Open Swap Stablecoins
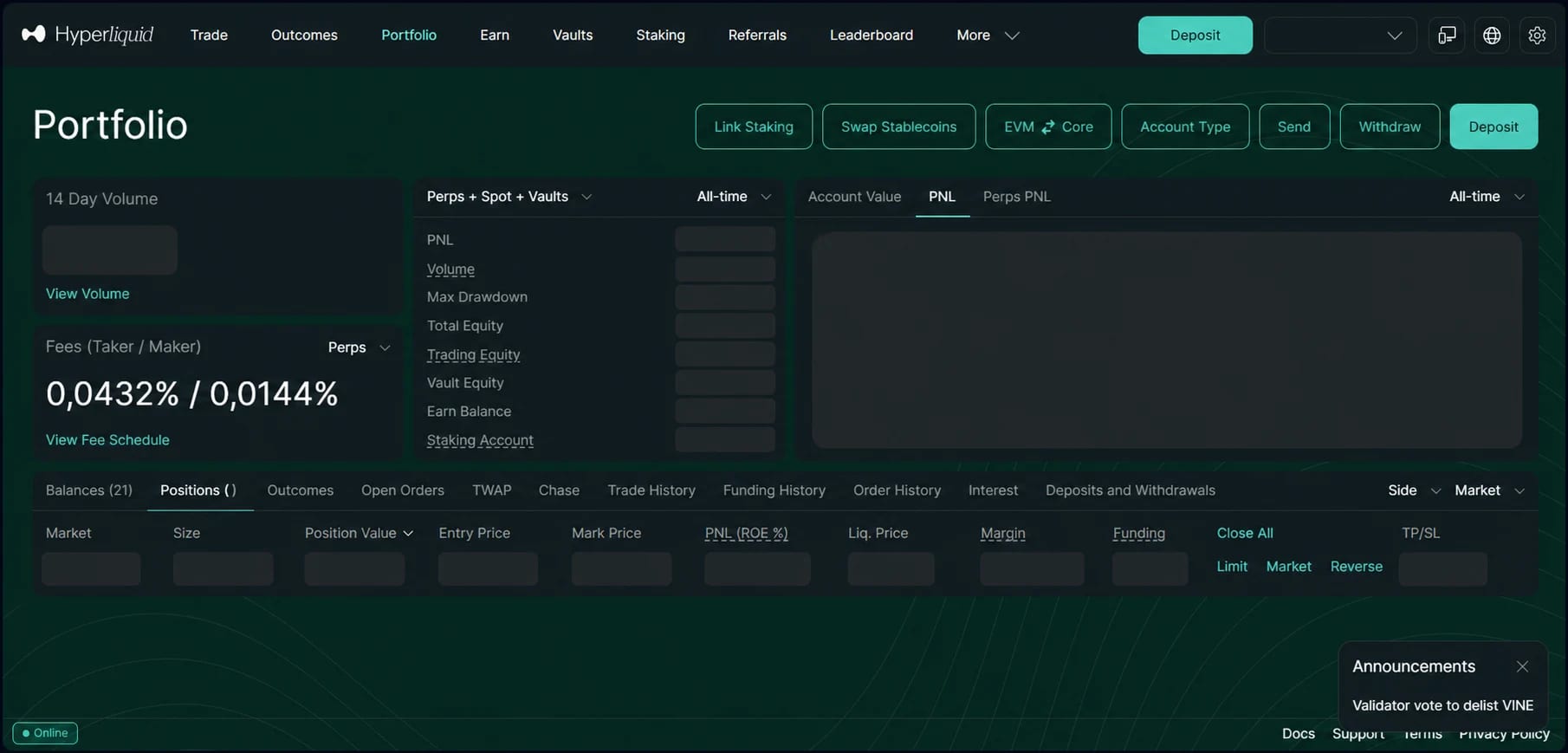 coord(898,127)
